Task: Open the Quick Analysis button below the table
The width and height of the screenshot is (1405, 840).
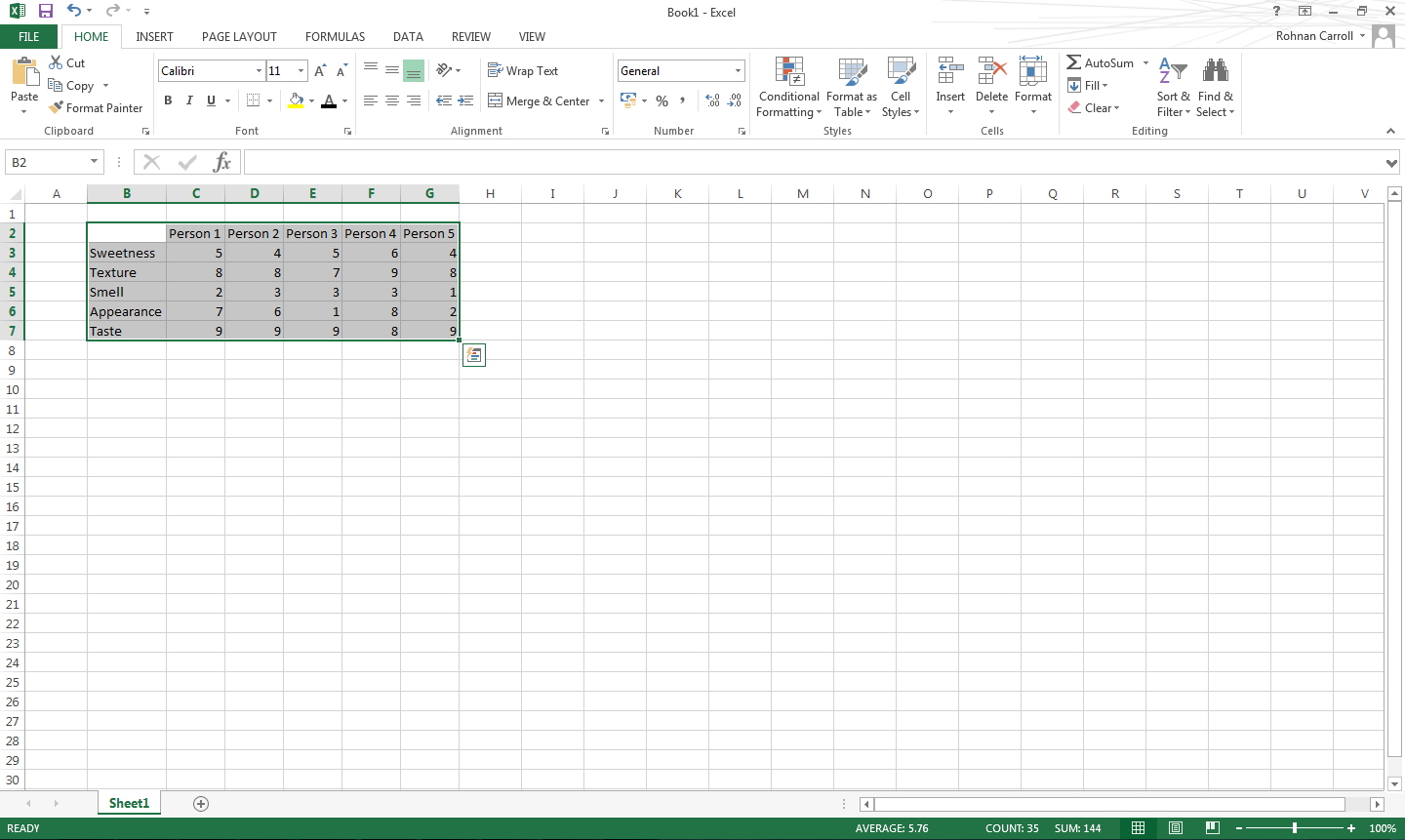Action: pyautogui.click(x=473, y=355)
